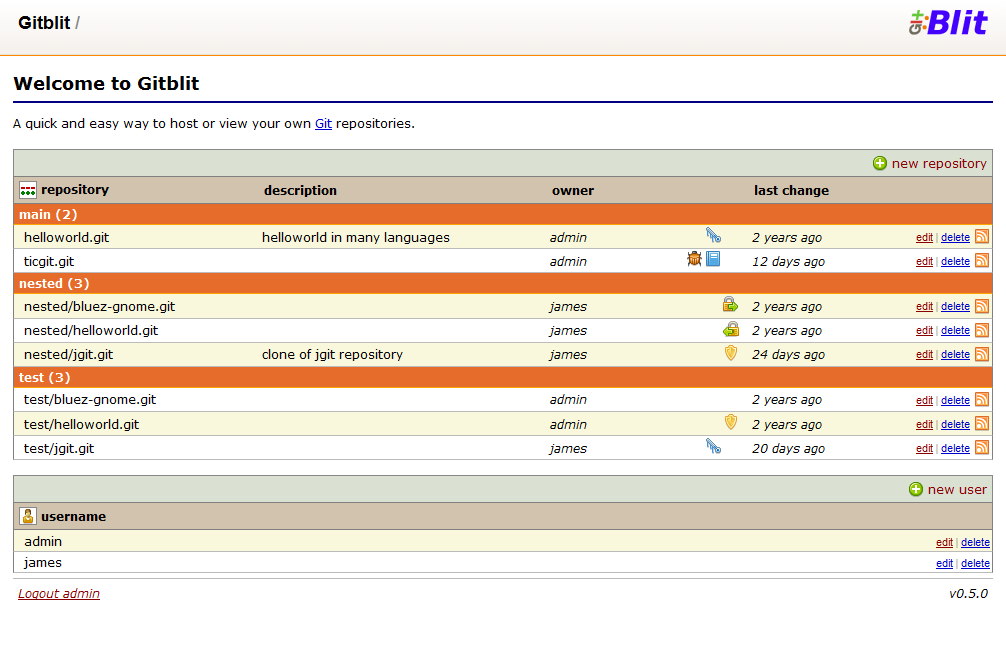Open nested/helloworld.git repository name

pos(91,331)
